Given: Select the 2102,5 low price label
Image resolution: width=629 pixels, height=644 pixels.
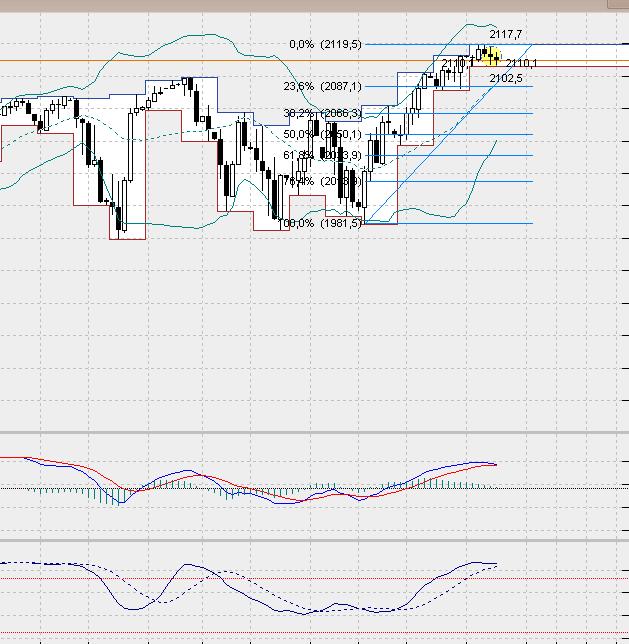Looking at the screenshot, I should click(506, 78).
